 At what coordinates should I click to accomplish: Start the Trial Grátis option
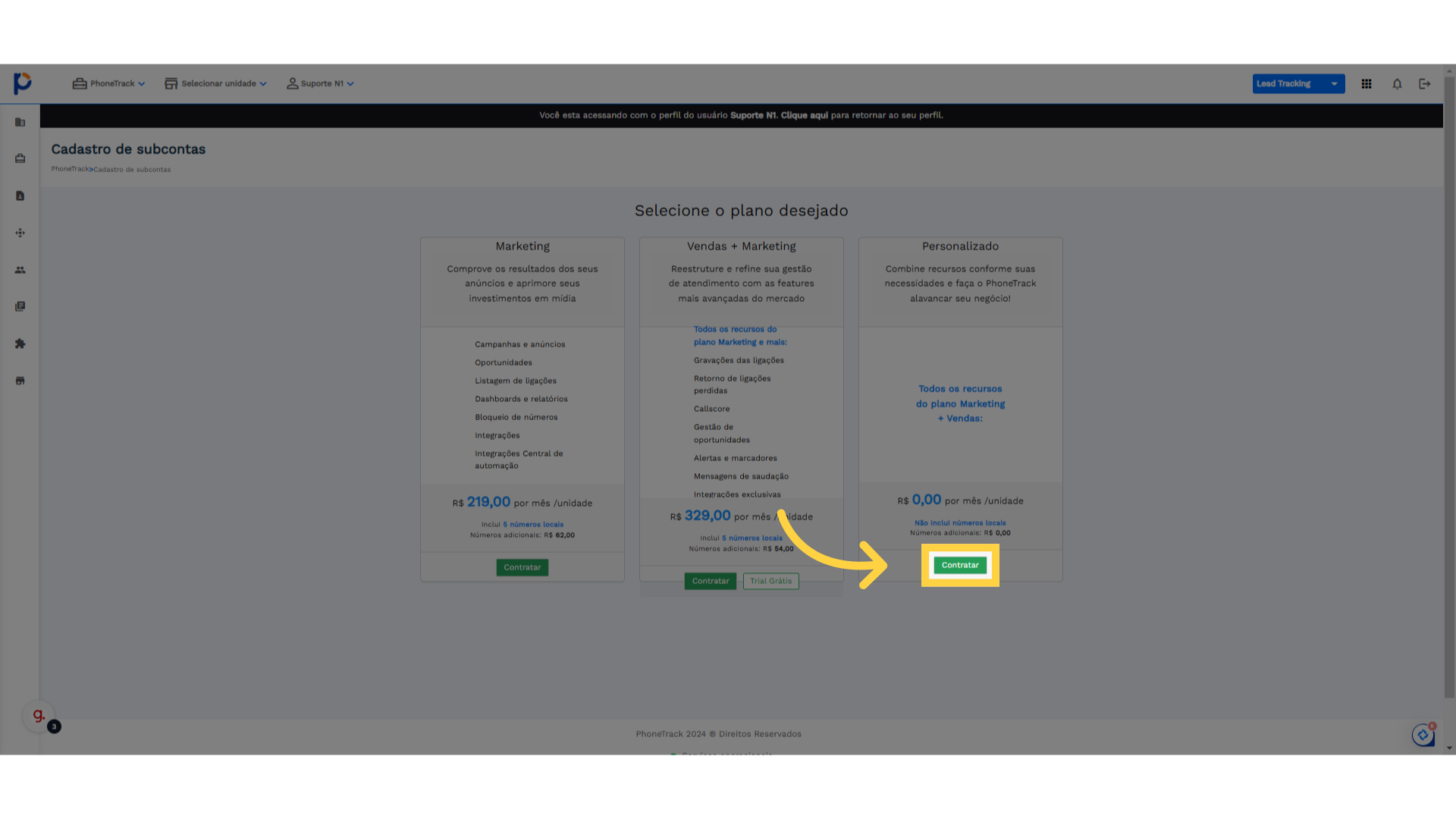tap(770, 581)
